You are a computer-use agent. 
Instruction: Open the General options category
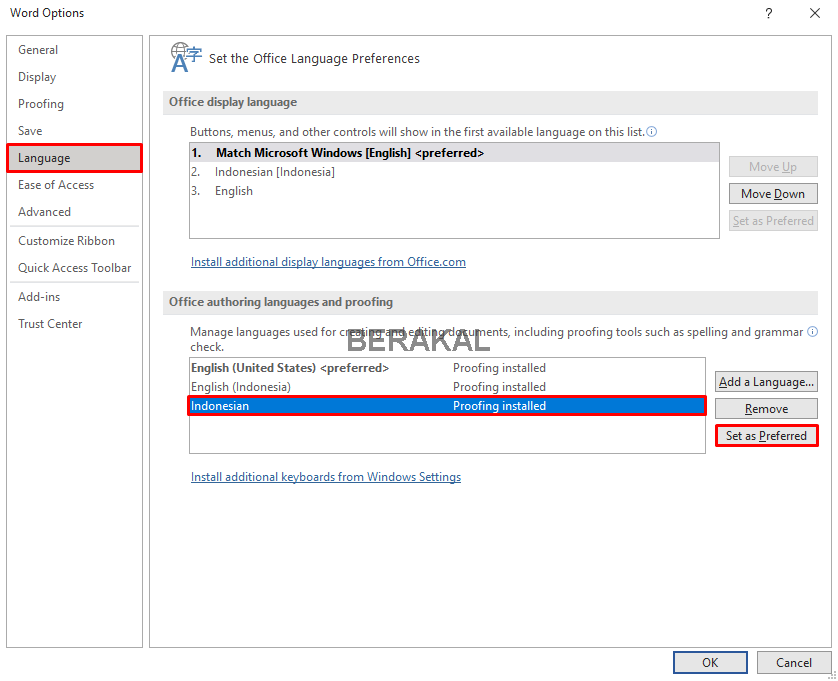coord(74,50)
